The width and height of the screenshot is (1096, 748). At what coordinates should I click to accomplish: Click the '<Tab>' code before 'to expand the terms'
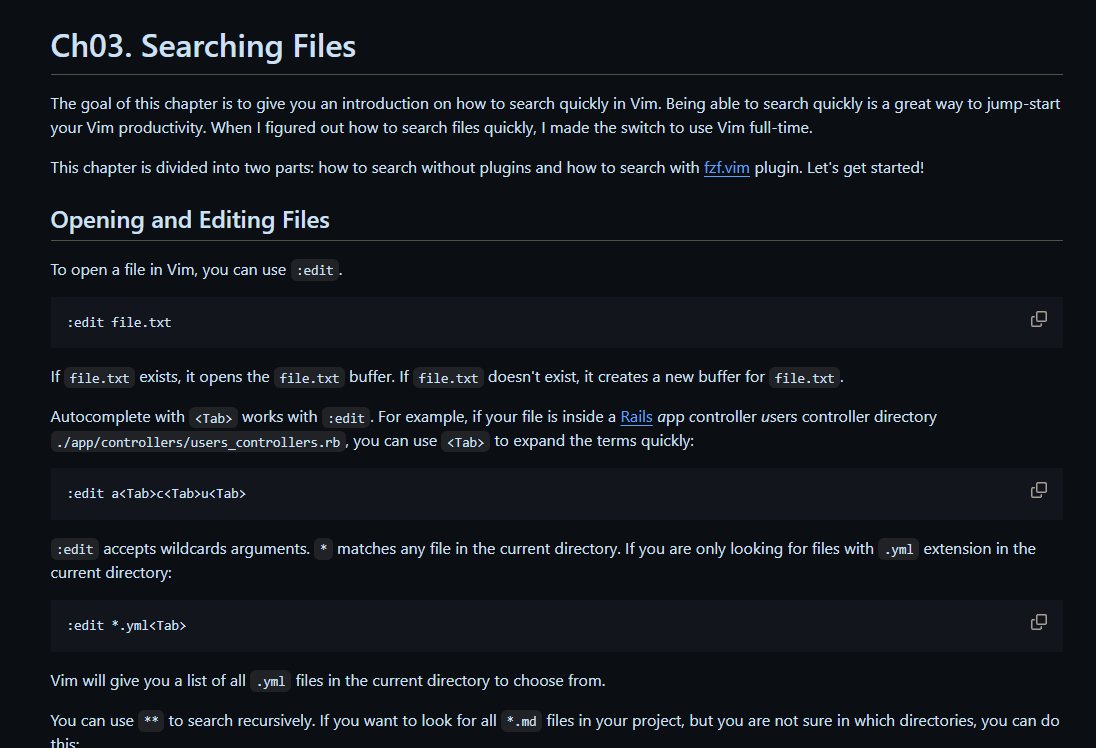coord(466,442)
